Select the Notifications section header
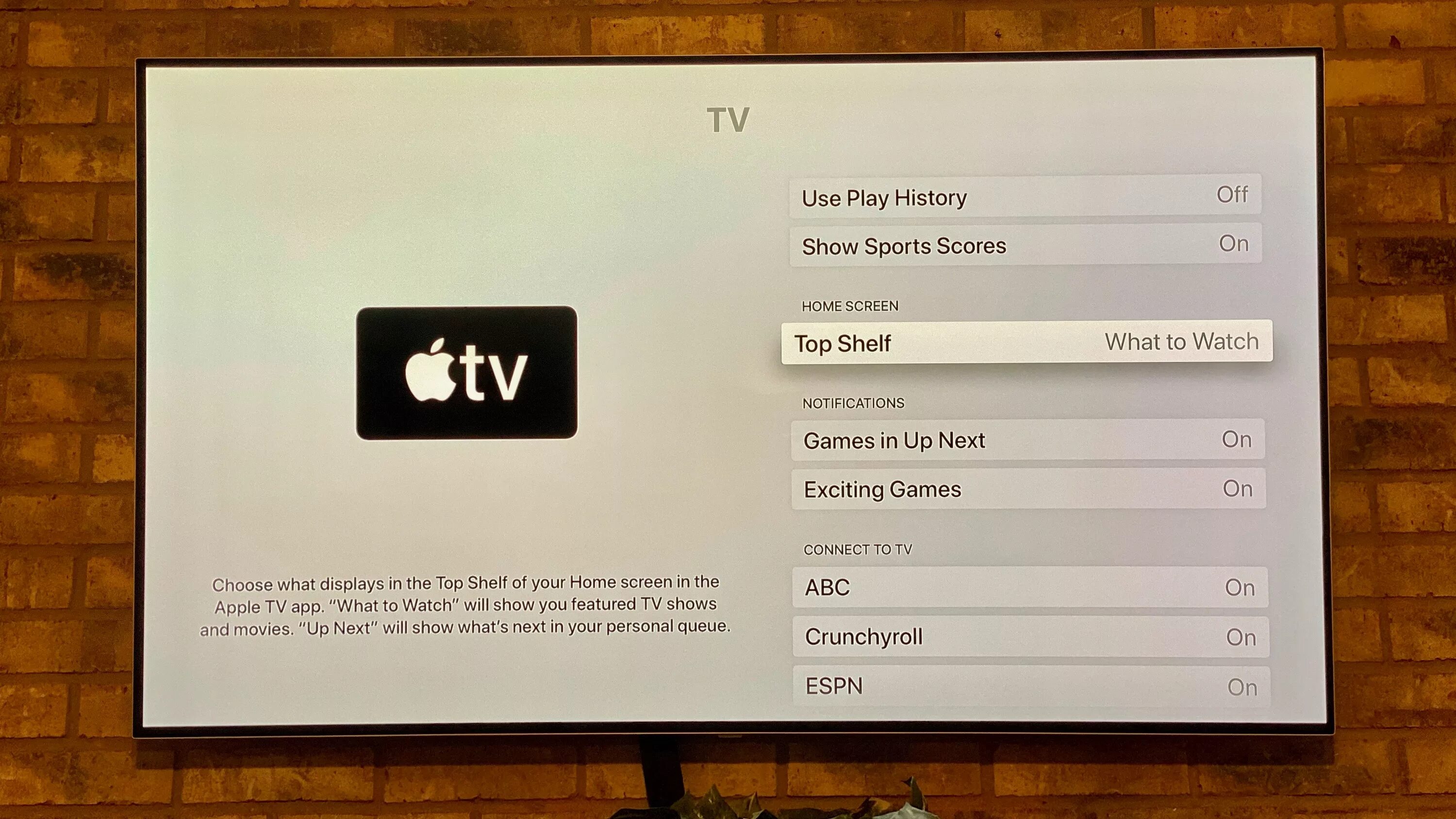Image resolution: width=1456 pixels, height=819 pixels. pos(852,403)
